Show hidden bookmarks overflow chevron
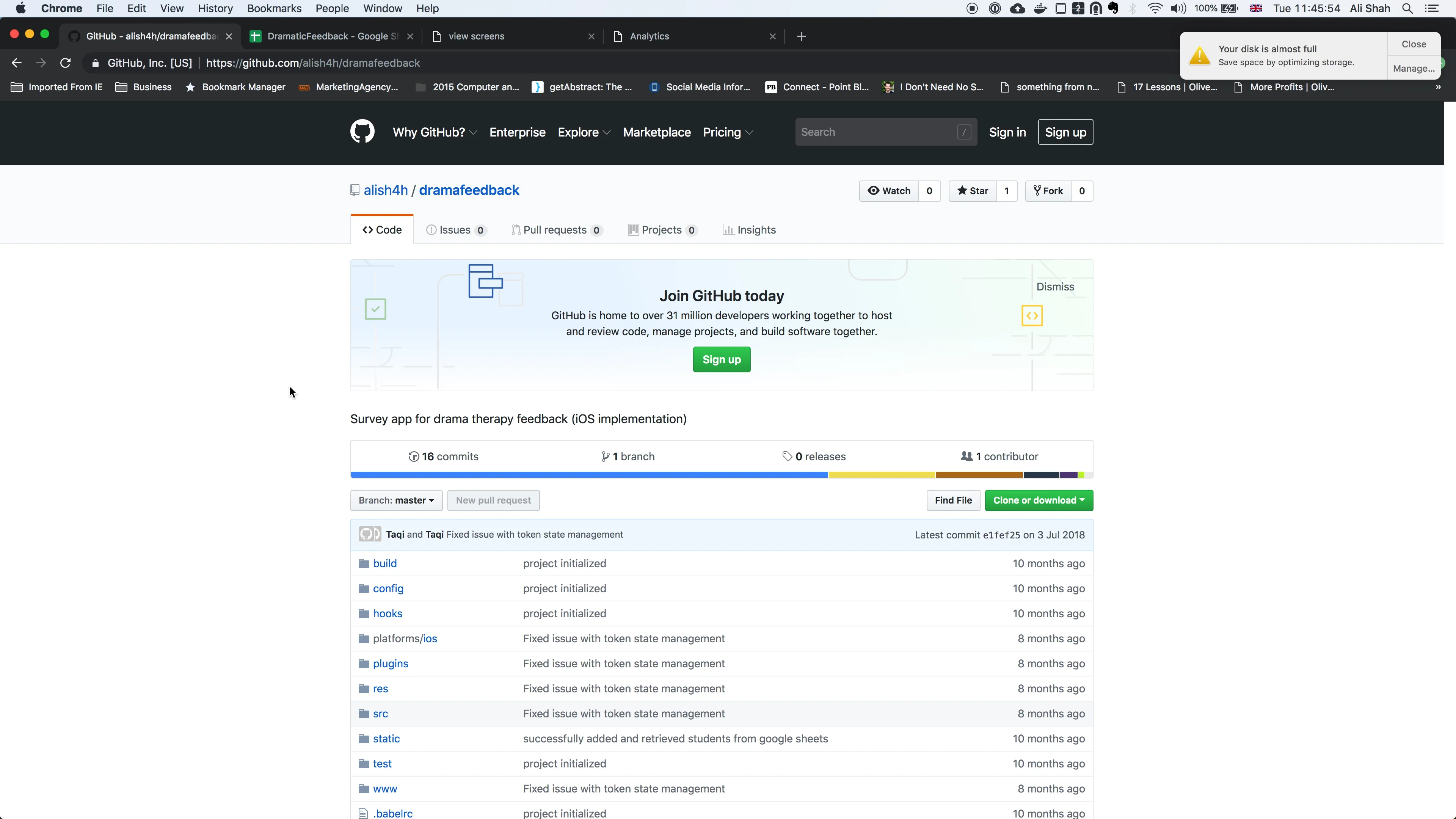 1438,87
